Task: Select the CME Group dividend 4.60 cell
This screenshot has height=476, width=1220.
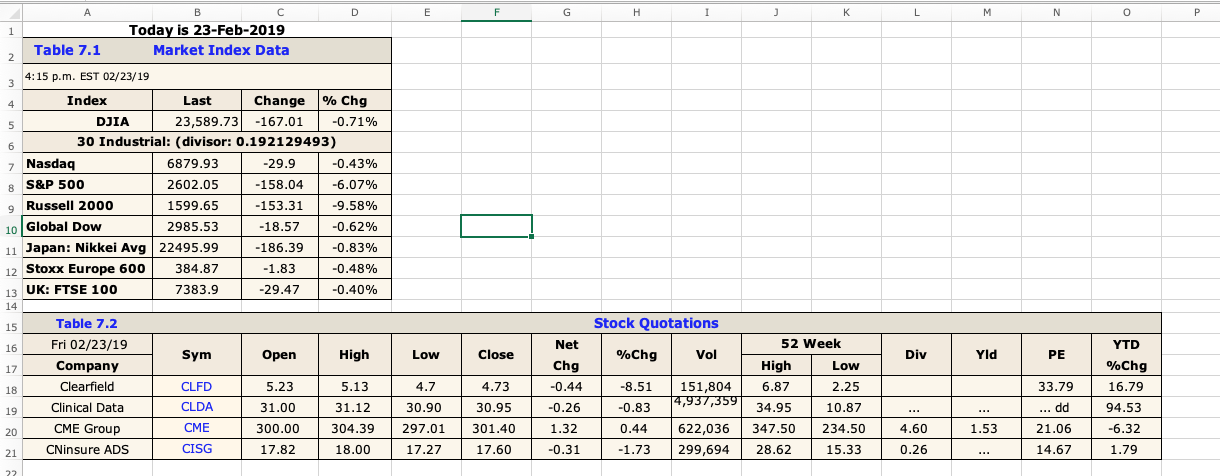Action: point(915,429)
